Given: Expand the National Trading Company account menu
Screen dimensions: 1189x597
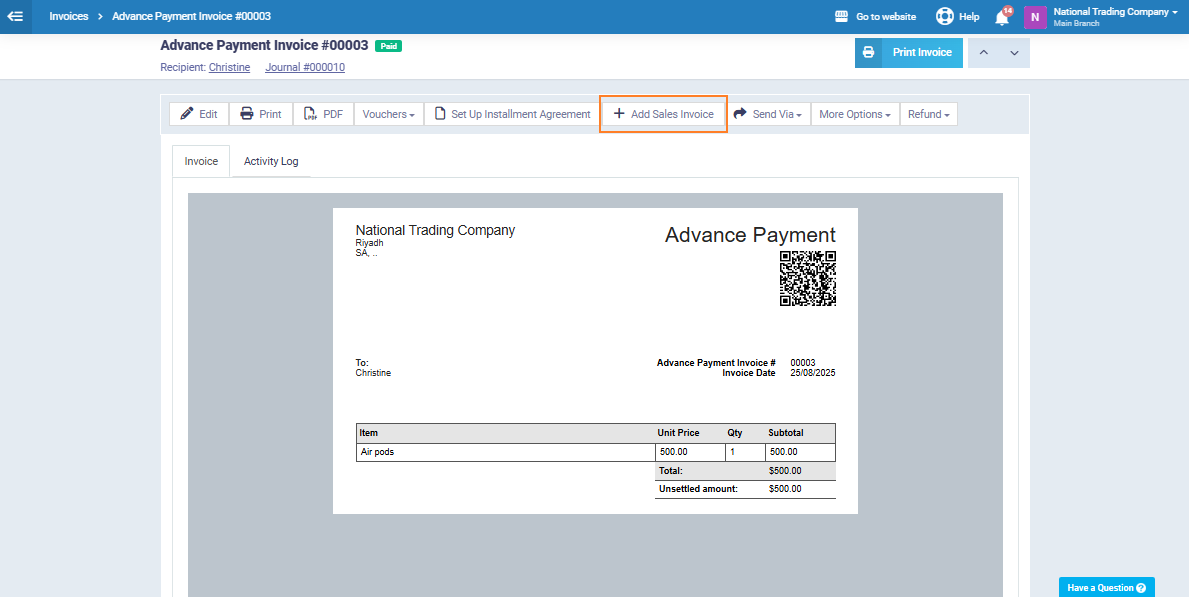Looking at the screenshot, I should point(1115,16).
